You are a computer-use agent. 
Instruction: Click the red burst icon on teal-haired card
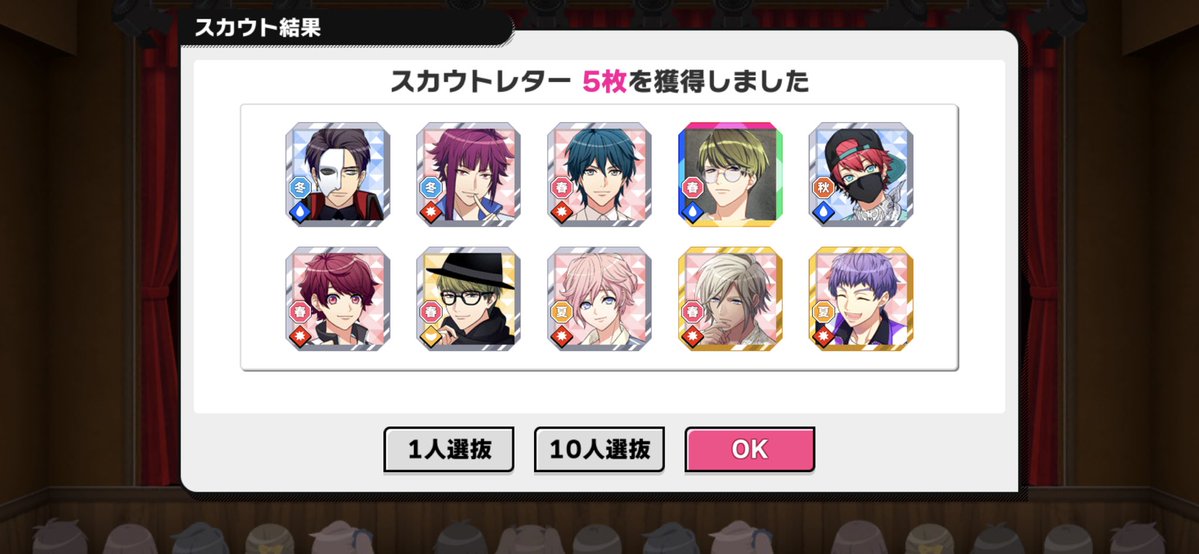pyautogui.click(x=561, y=211)
